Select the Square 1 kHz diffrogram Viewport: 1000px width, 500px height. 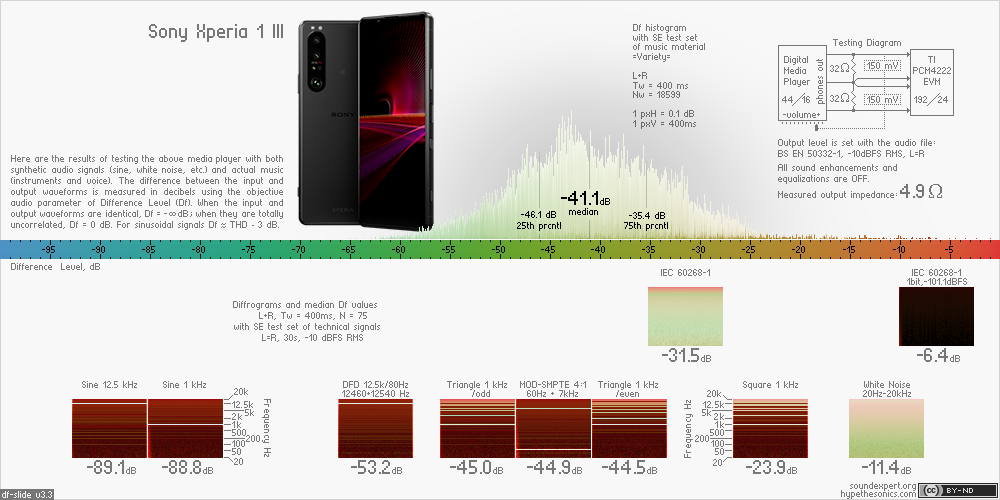pyautogui.click(x=770, y=428)
